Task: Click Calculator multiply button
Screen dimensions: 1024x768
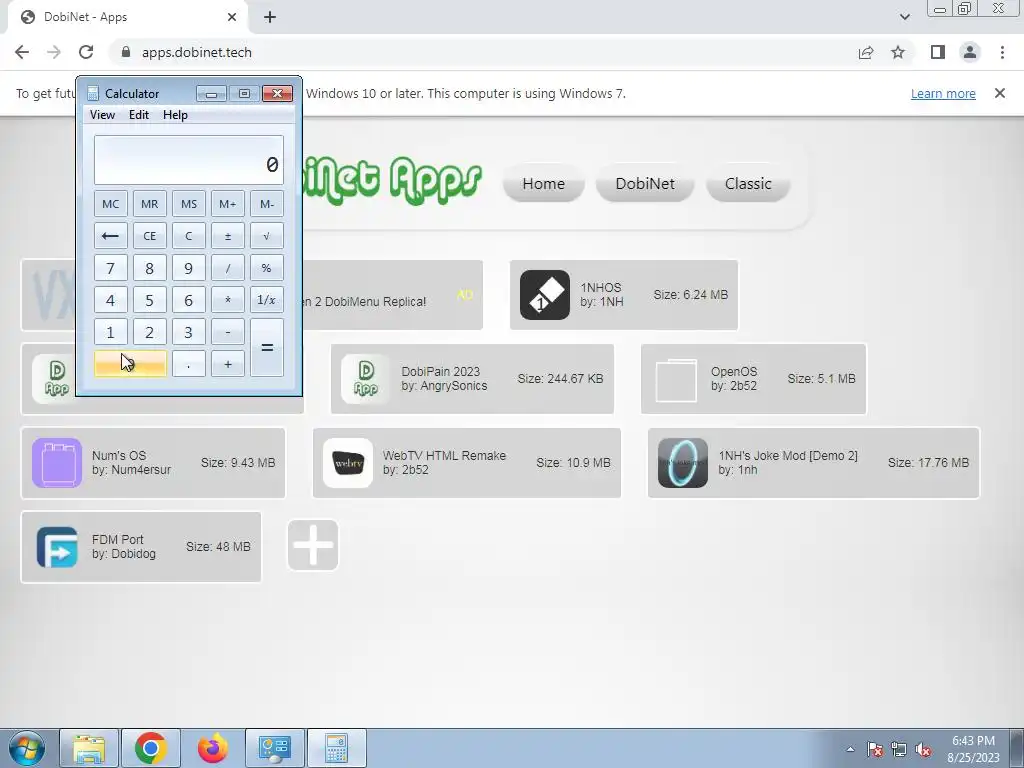Action: click(x=228, y=300)
